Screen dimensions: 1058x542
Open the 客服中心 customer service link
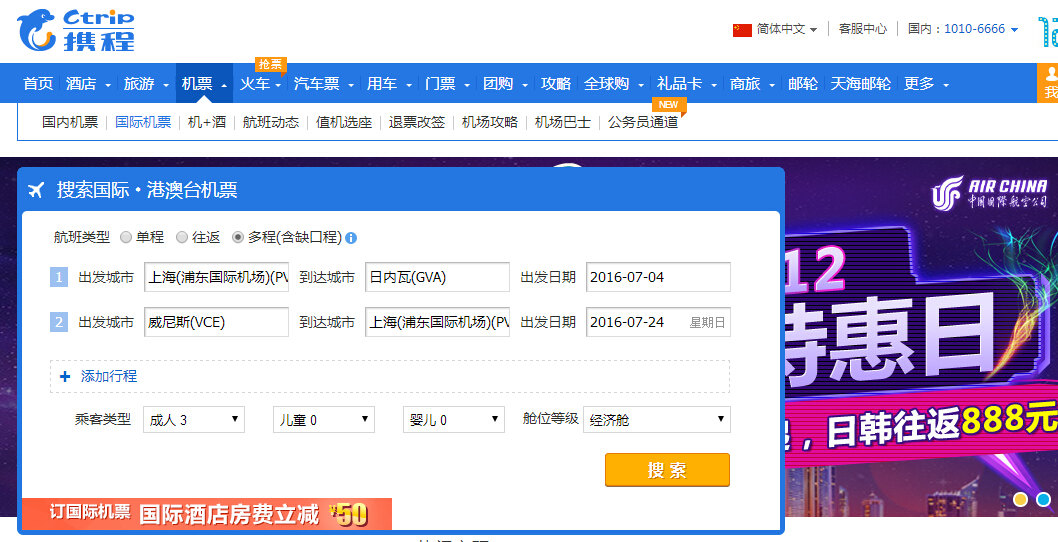(x=863, y=29)
